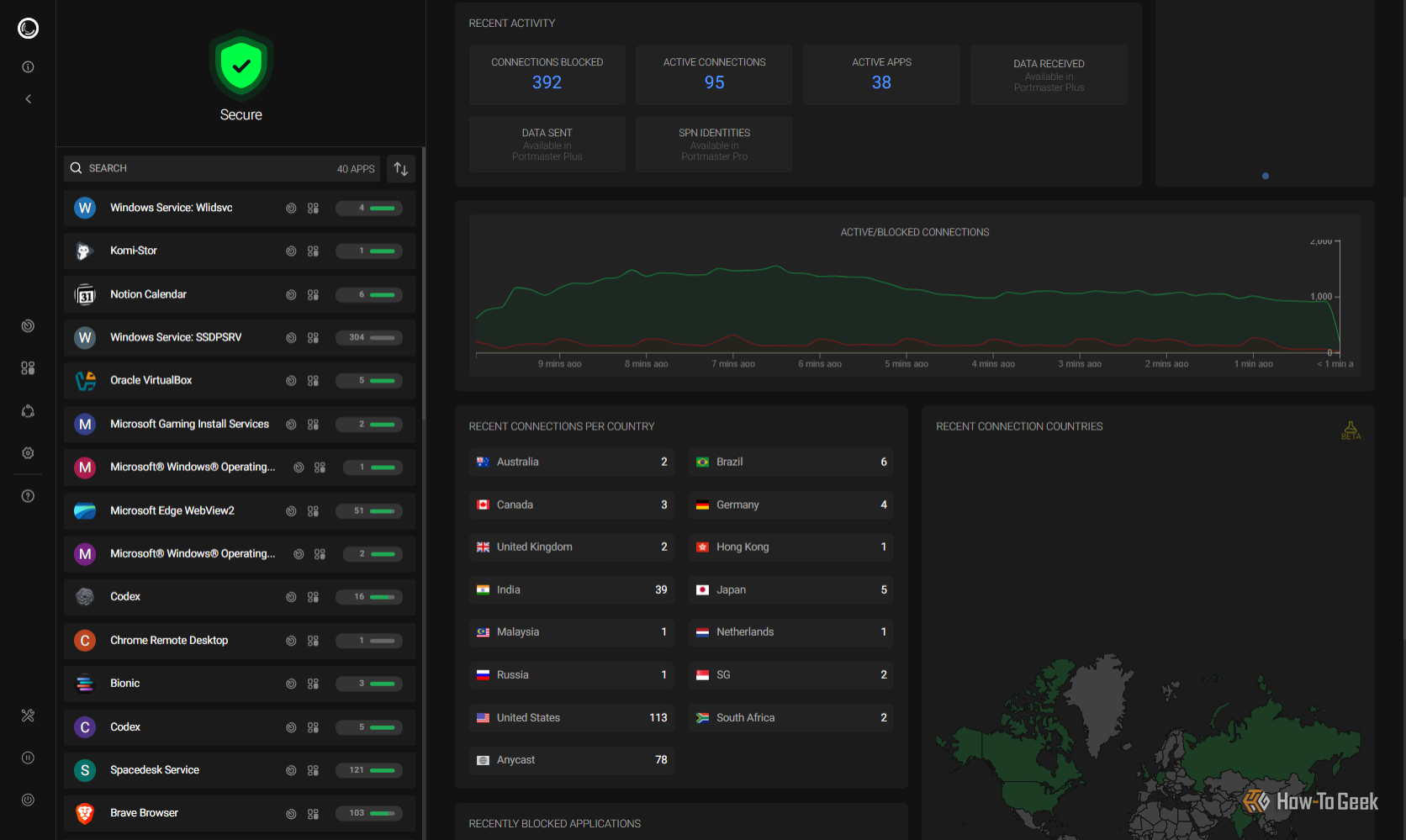Open Windows Service: Wlidsvc app entry
1406x840 pixels.
[240, 209]
